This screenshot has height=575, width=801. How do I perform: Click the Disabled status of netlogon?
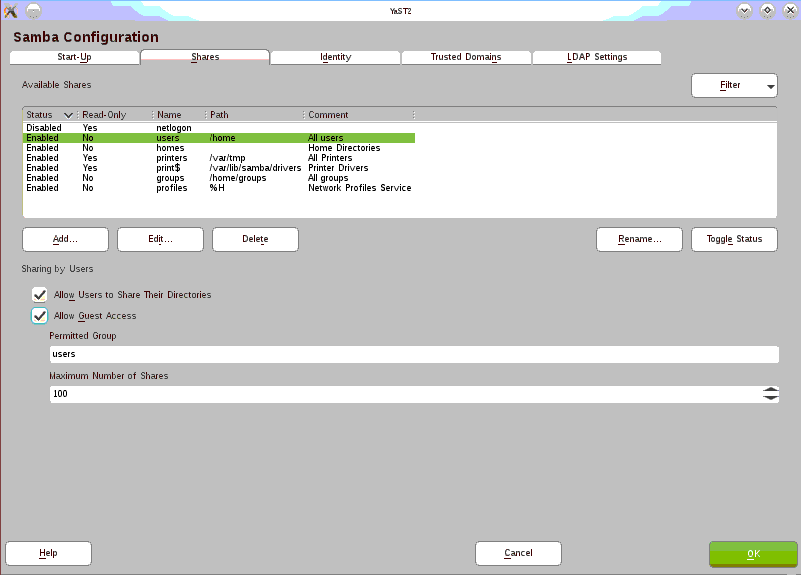point(44,128)
